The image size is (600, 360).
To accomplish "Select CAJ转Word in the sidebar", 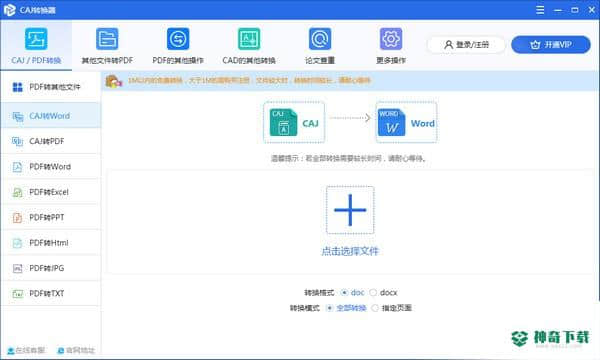I will point(51,116).
